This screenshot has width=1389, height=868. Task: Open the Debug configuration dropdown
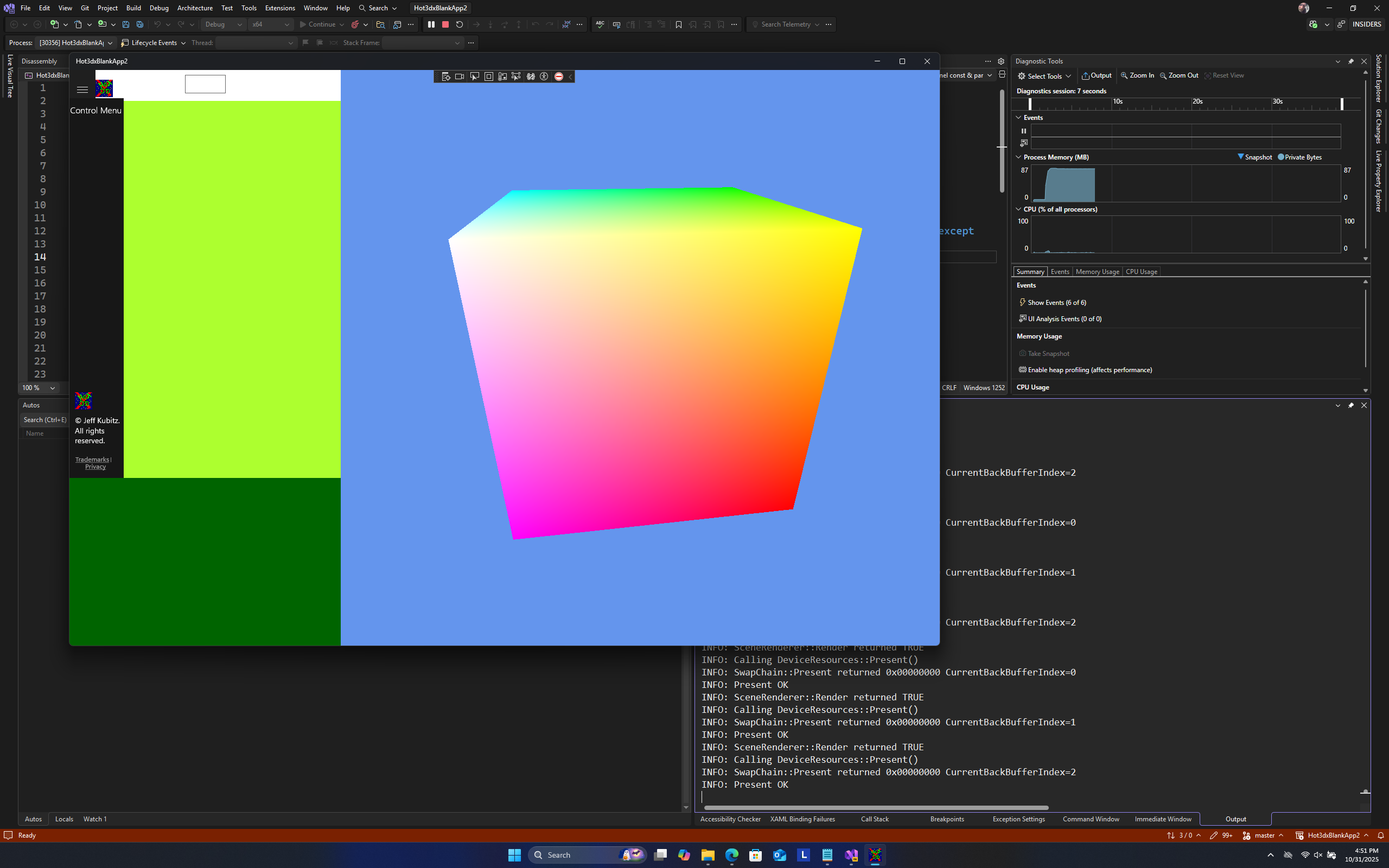click(x=224, y=24)
